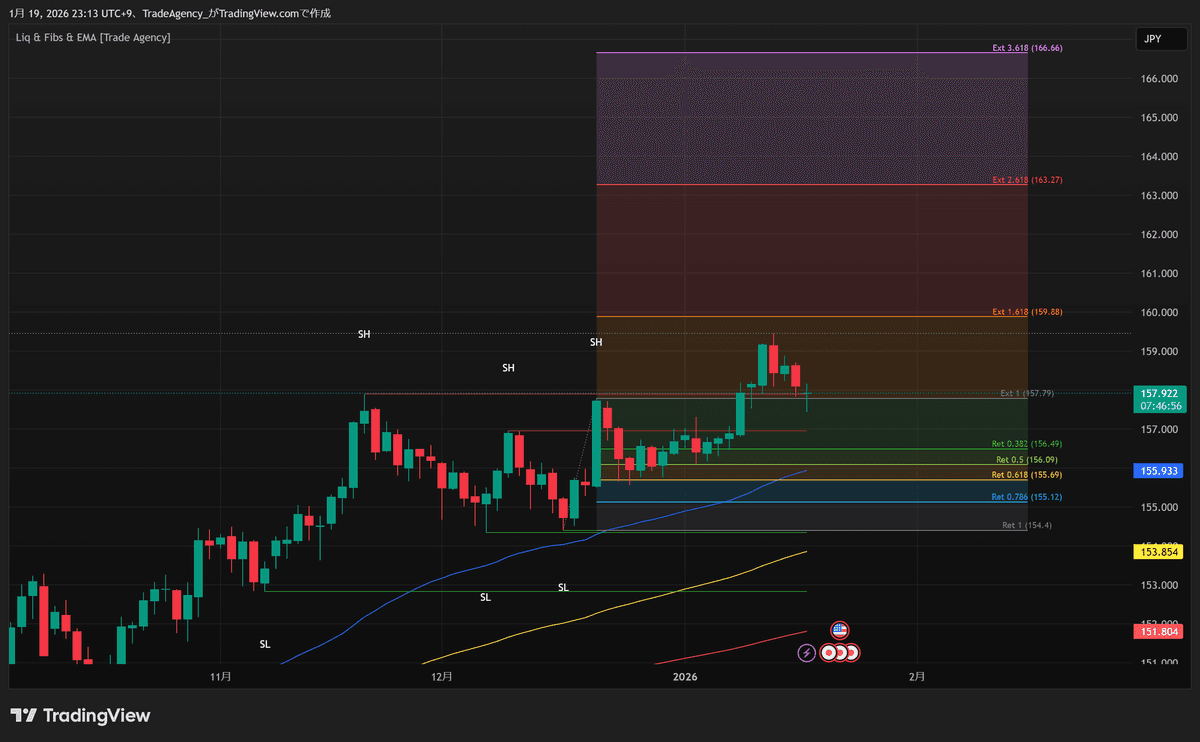Click the purple lightning bolt event icon
The height and width of the screenshot is (742, 1200).
click(806, 653)
